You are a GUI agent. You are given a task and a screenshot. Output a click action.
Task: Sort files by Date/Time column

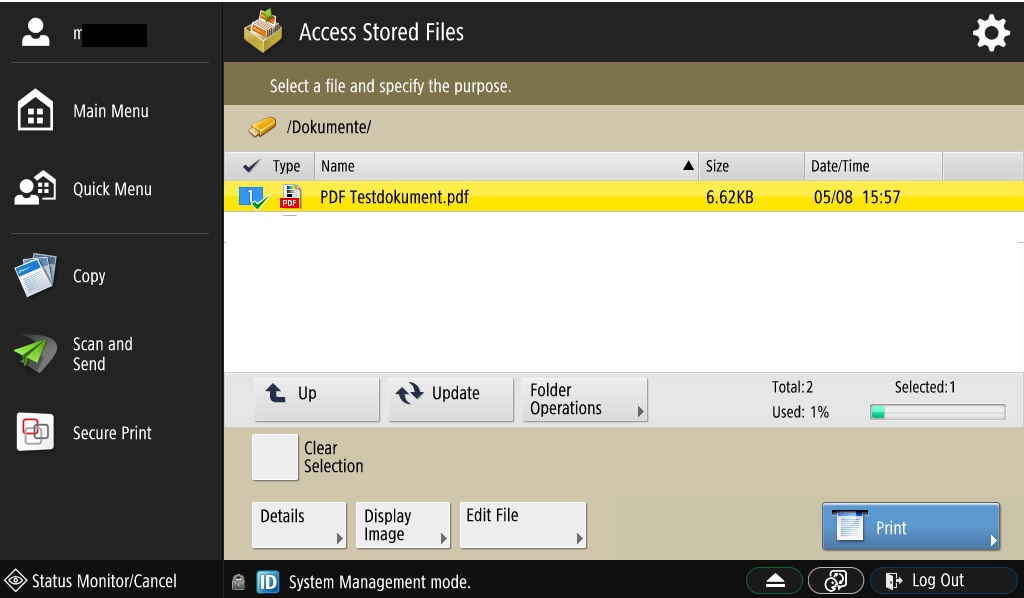coord(872,166)
